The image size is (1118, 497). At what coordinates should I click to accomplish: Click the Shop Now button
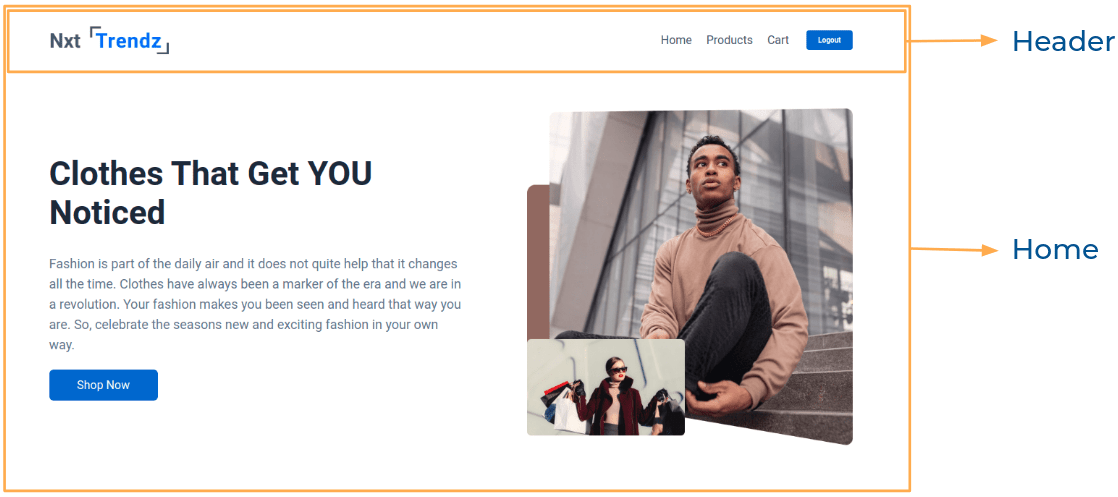tap(103, 385)
